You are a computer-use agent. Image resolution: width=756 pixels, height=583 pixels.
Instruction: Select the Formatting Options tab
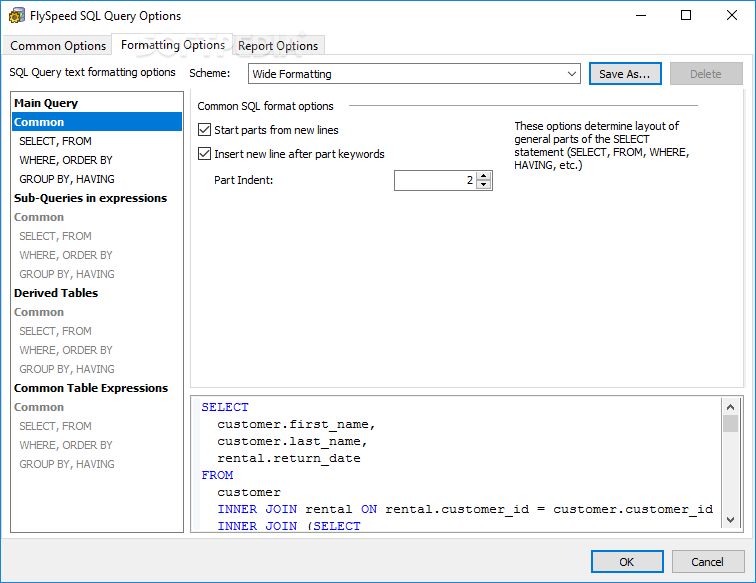173,45
